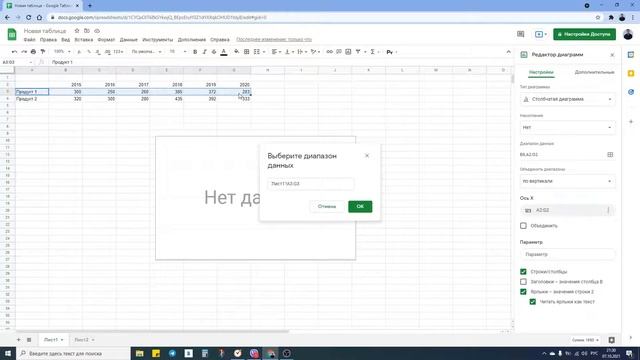640x360 pixels.
Task: Click the present/meet icon near share button
Action: click(x=540, y=34)
